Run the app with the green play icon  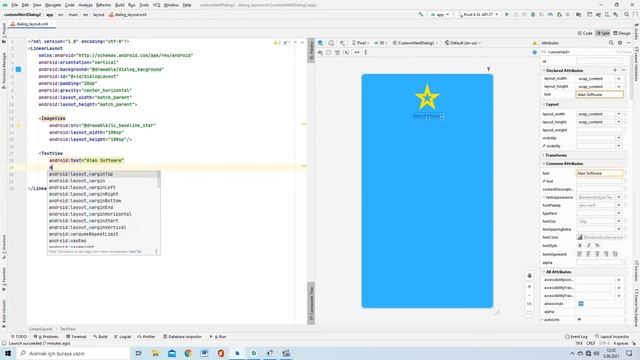[x=507, y=15]
